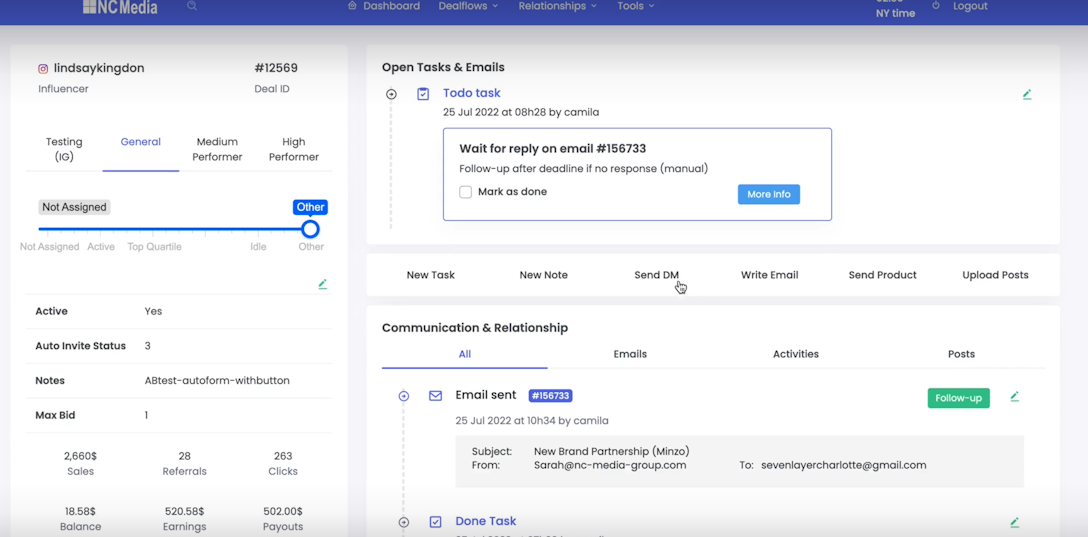Click the pencil icon for Done Task
The image size is (1088, 537).
pos(1014,522)
